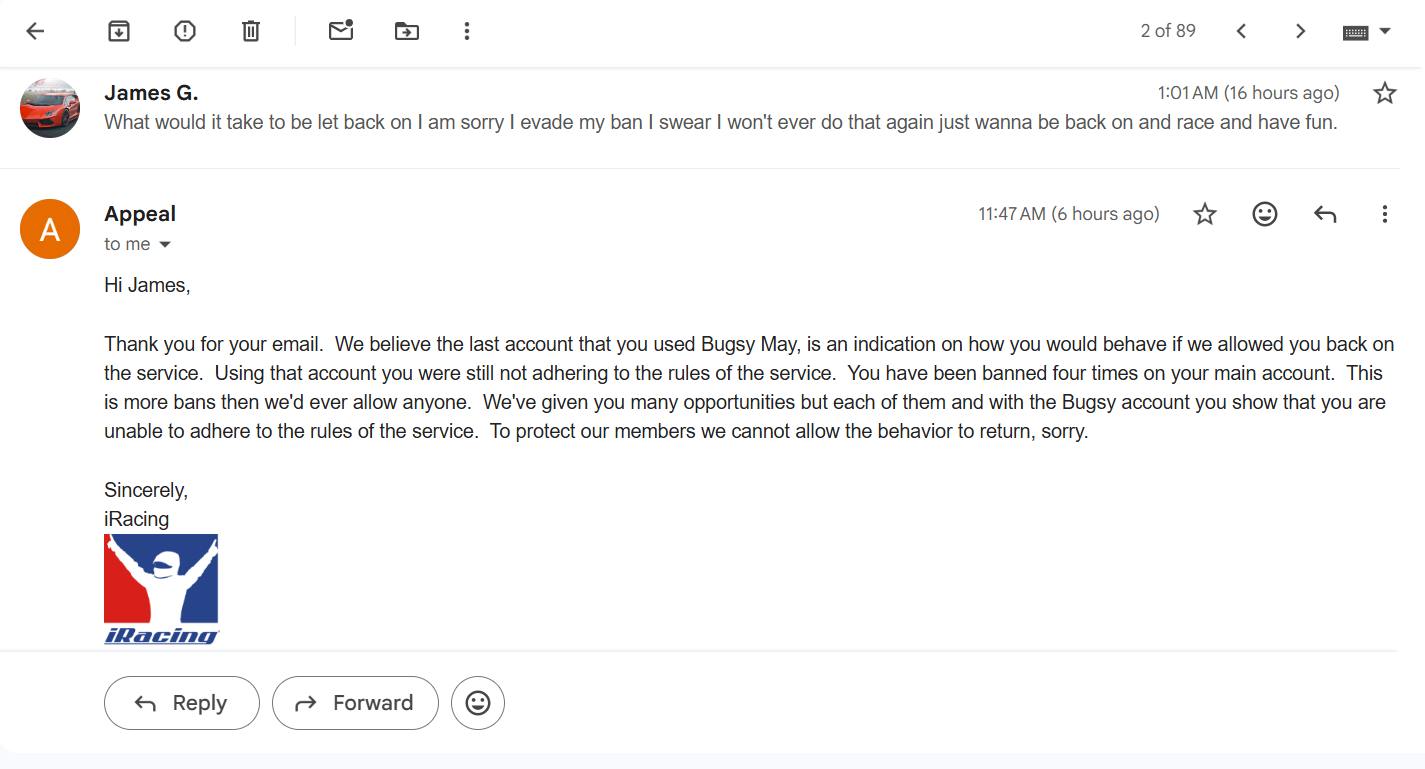Click the iRacing logo image in signature
Viewport: 1425px width, 769px height.
[x=161, y=589]
